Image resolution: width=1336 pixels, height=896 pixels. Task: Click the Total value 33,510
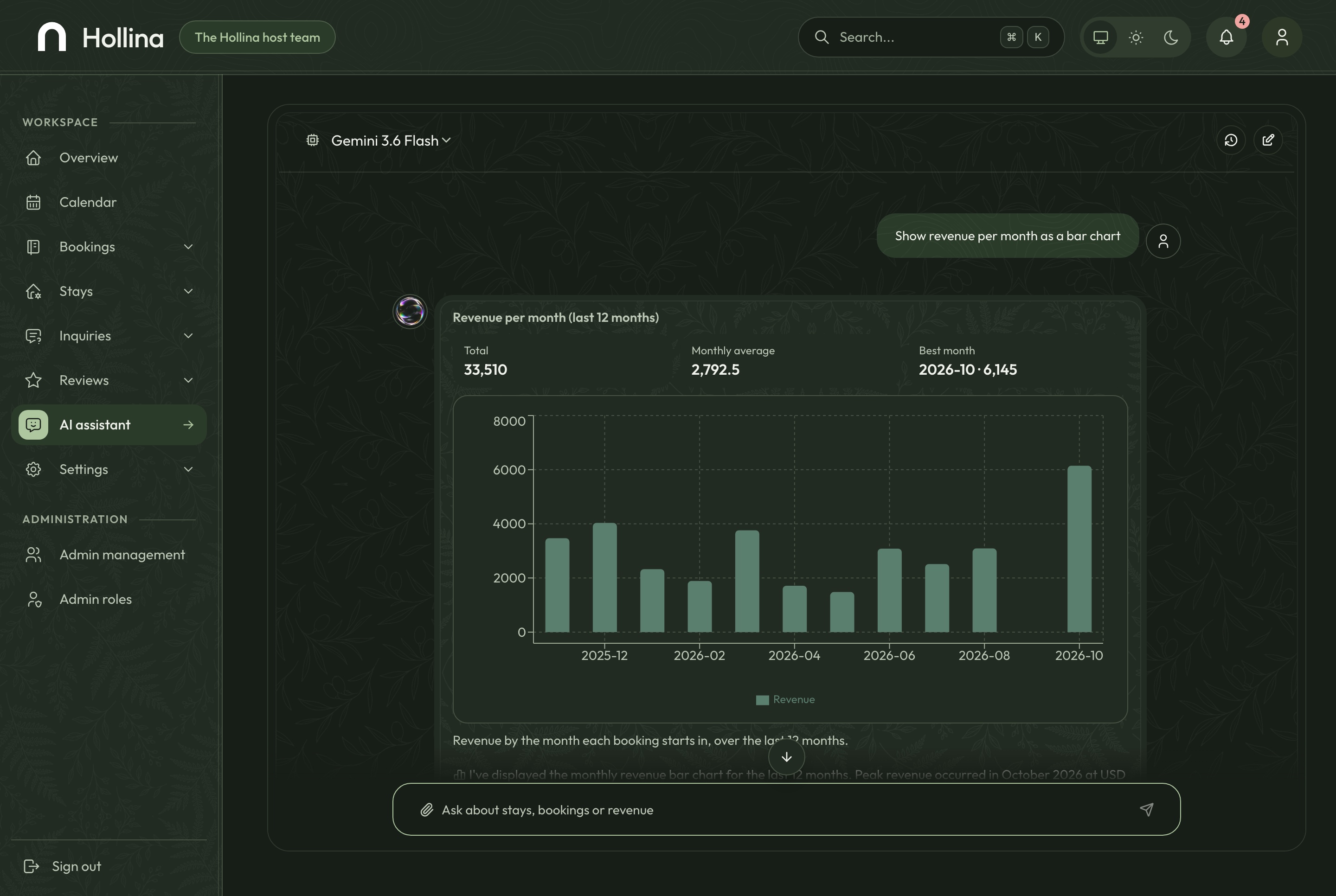485,370
